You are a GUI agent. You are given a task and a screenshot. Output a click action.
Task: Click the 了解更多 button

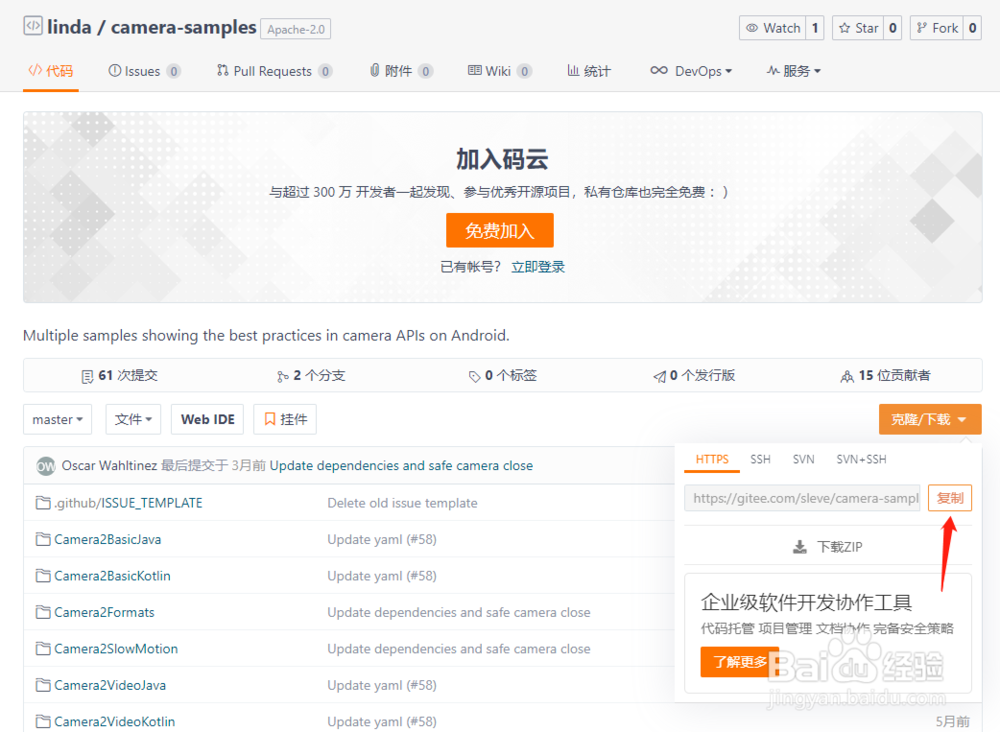tap(740, 662)
